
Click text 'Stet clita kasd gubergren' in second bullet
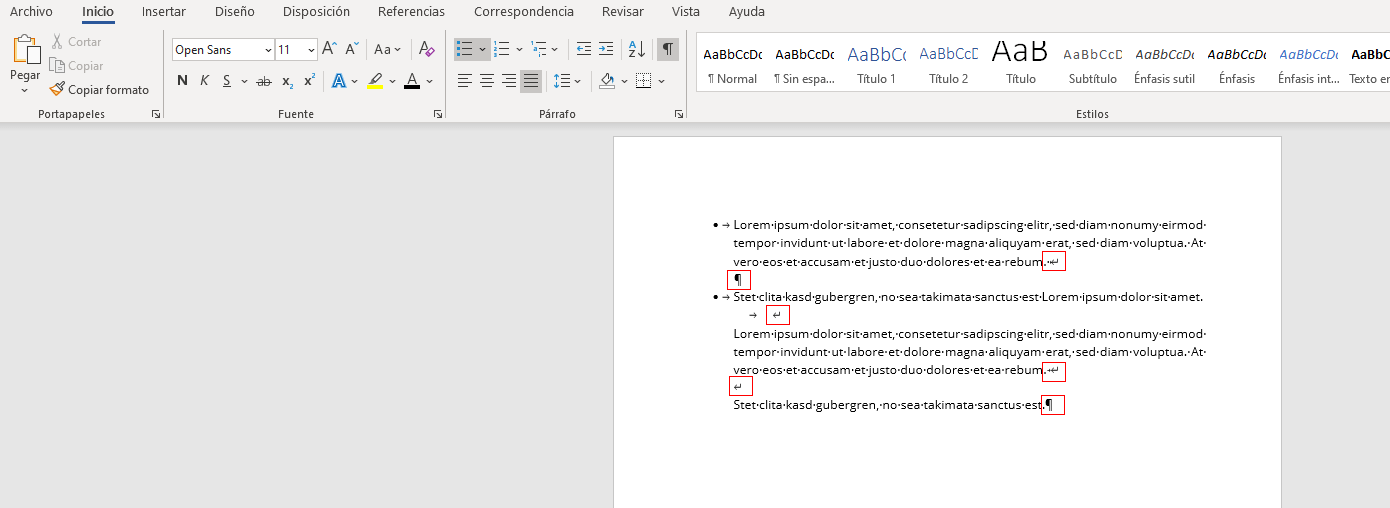804,297
